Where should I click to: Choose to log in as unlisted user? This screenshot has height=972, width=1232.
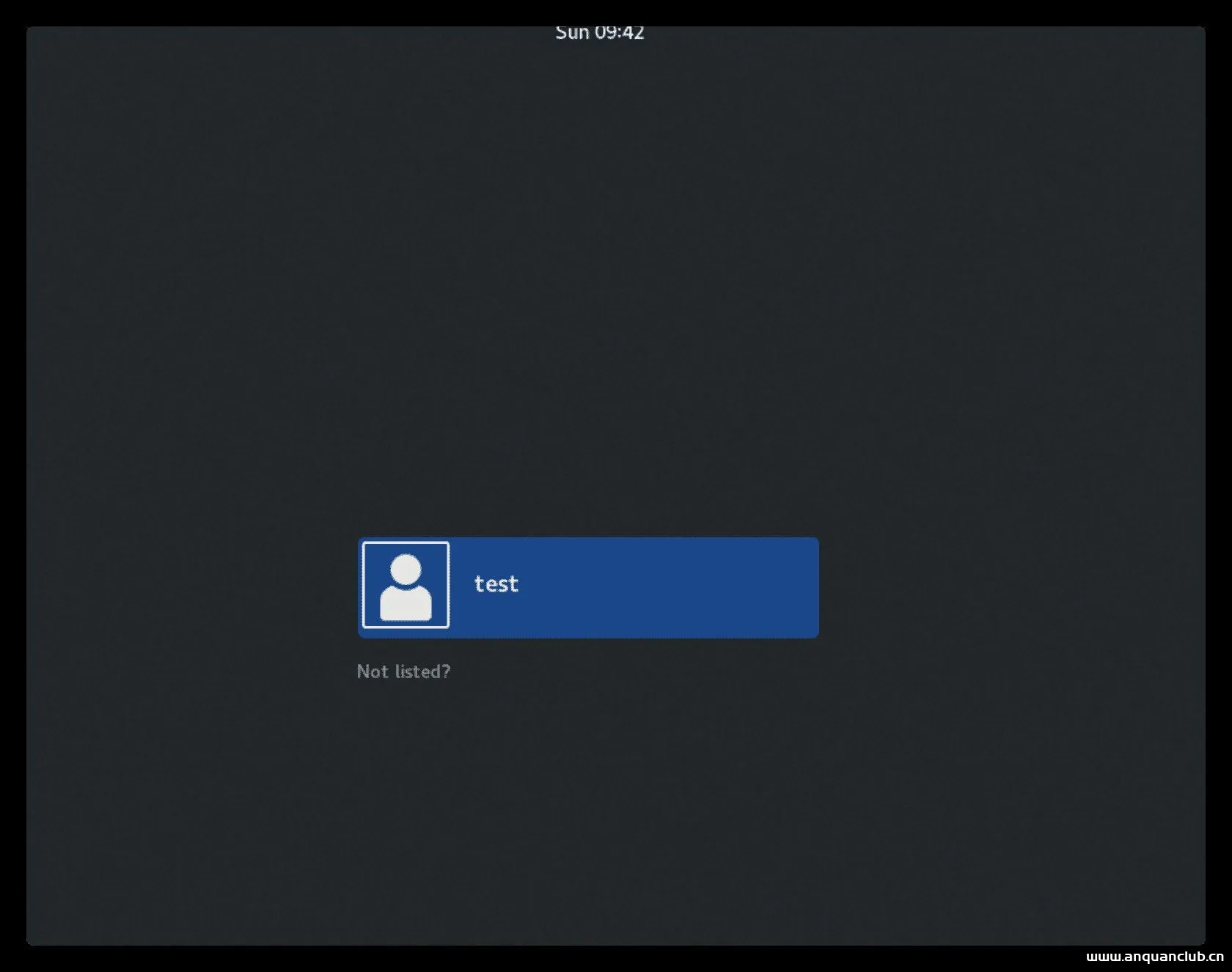click(x=403, y=671)
